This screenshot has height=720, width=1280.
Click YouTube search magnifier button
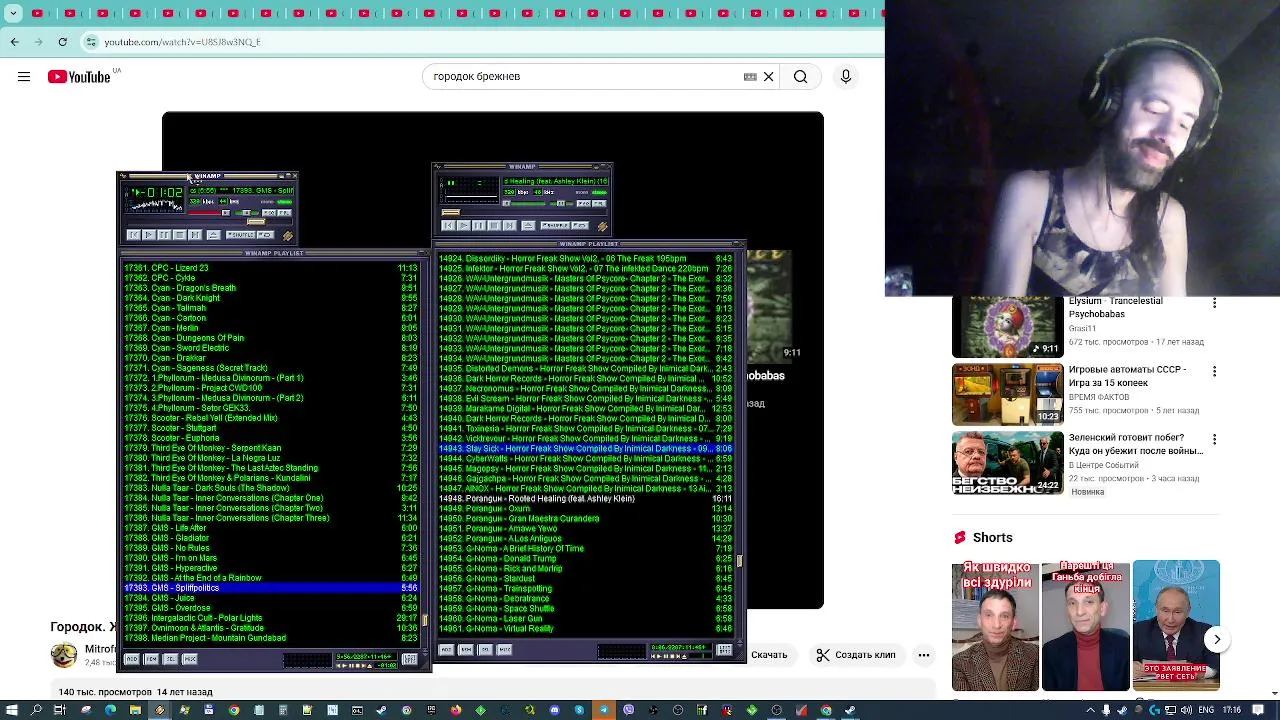[x=800, y=76]
